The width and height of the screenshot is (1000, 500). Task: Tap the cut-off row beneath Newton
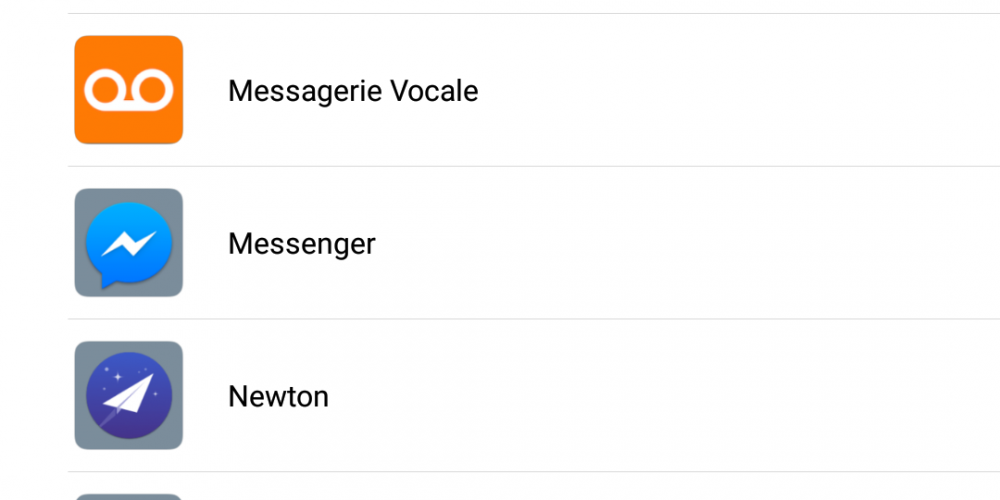534,487
